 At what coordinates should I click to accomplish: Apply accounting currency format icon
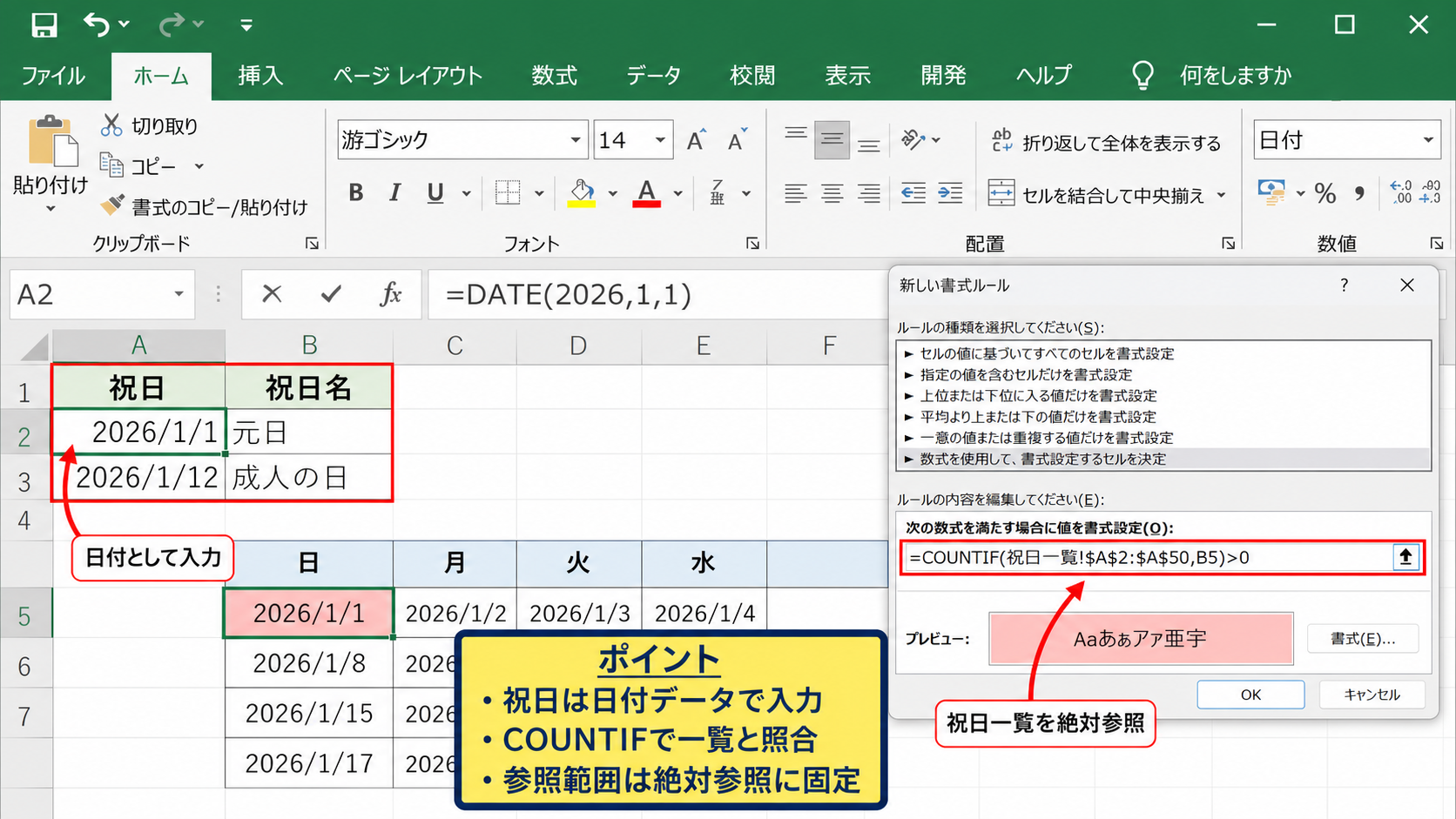[x=1271, y=193]
